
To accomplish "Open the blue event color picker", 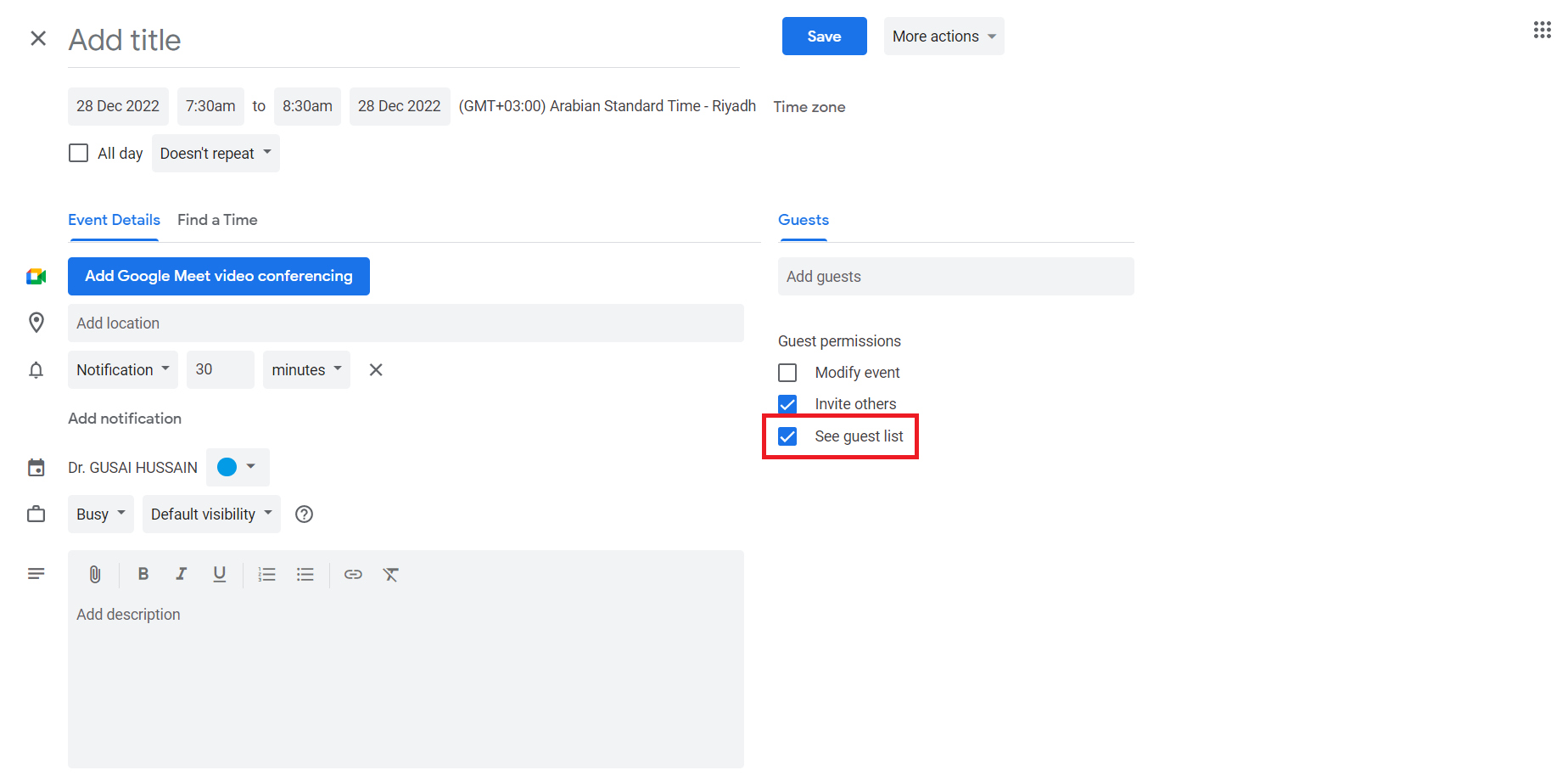I will point(237,467).
